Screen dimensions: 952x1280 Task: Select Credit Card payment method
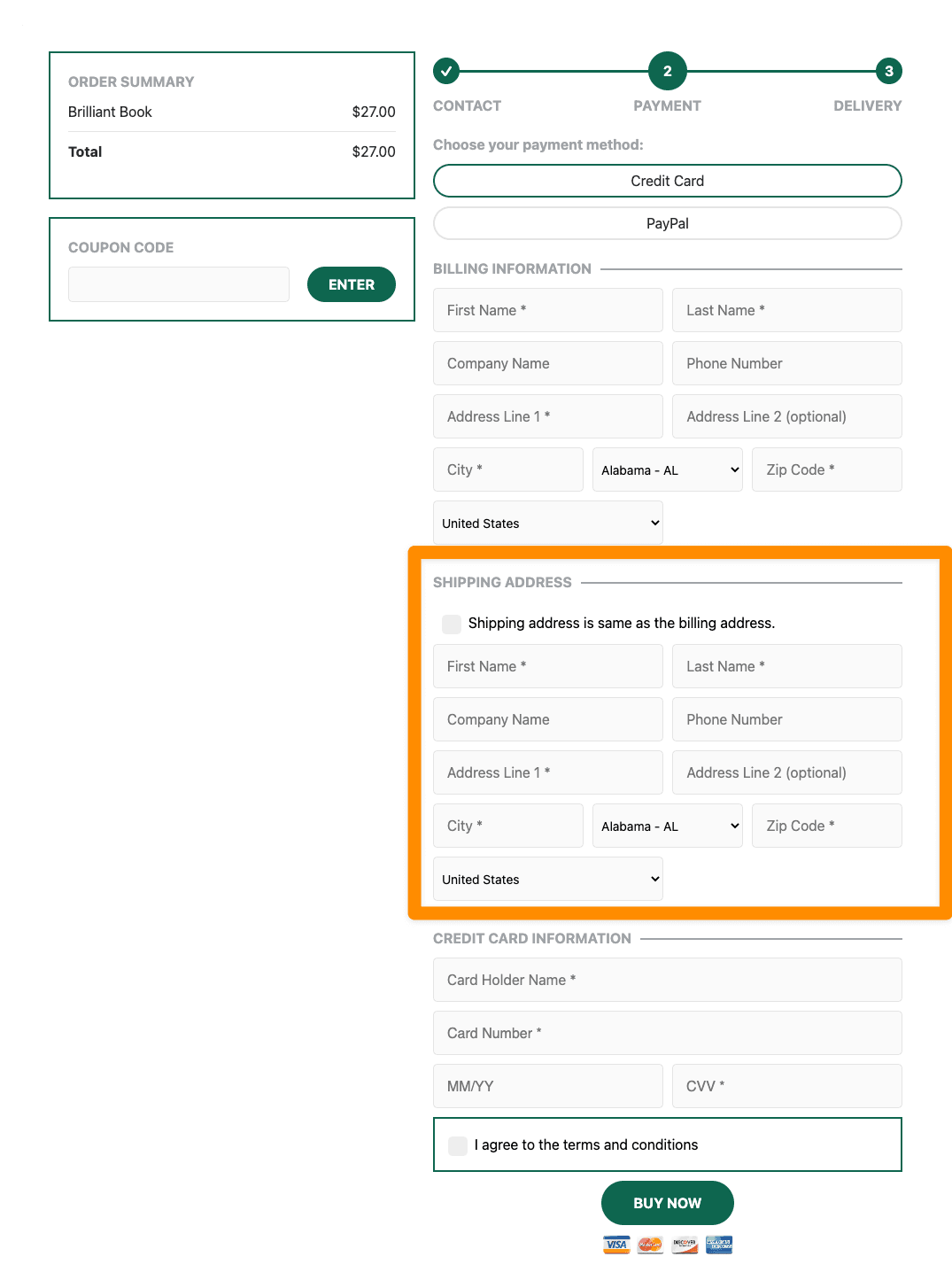click(x=667, y=181)
